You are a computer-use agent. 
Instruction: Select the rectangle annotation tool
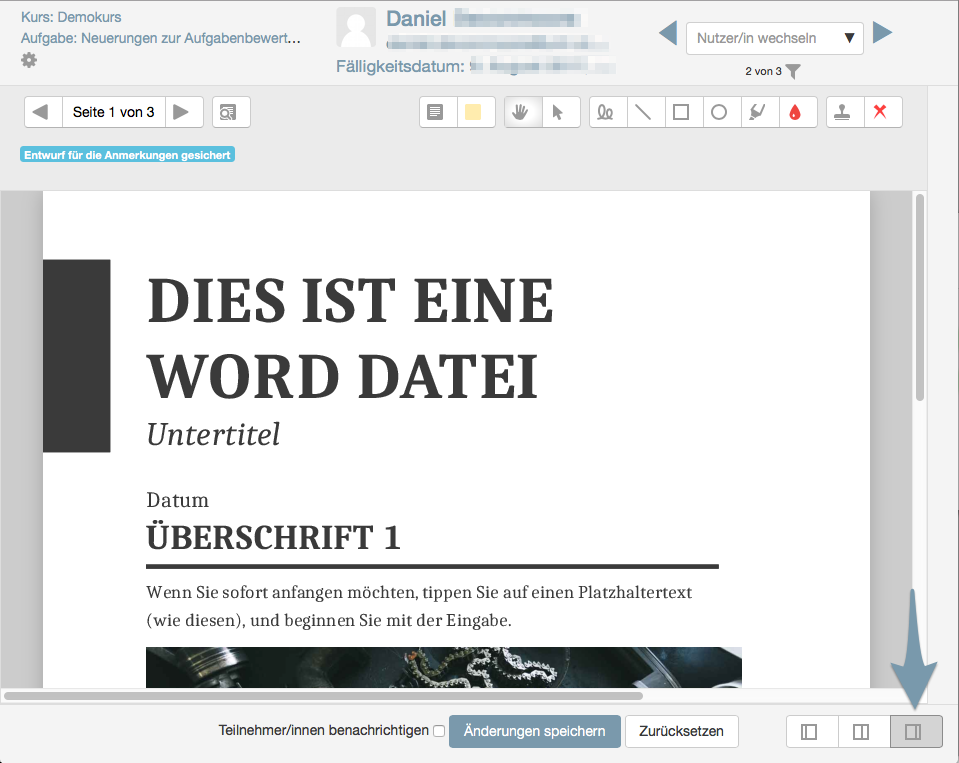(681, 112)
